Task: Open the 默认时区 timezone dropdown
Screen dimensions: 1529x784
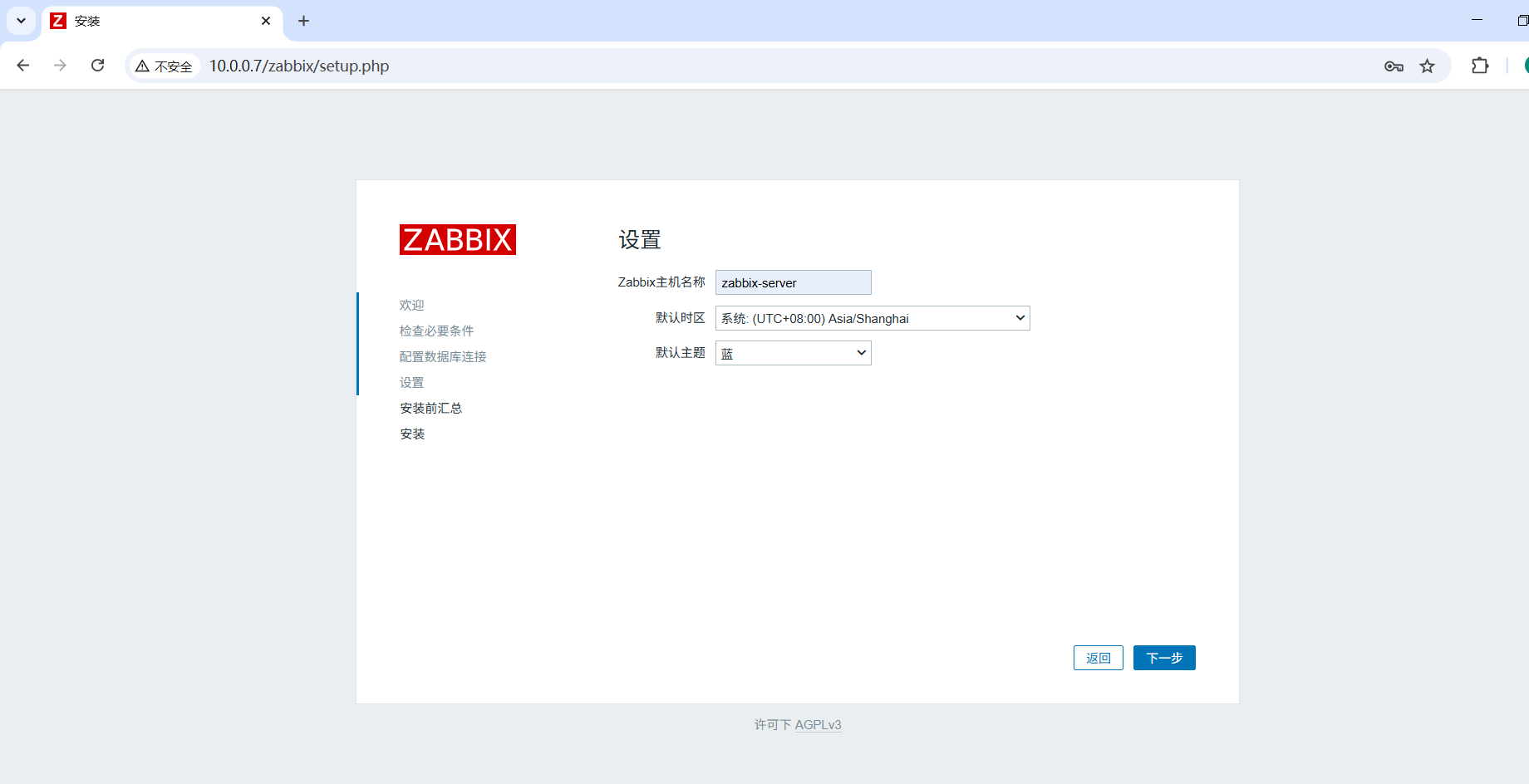Action: pos(873,318)
